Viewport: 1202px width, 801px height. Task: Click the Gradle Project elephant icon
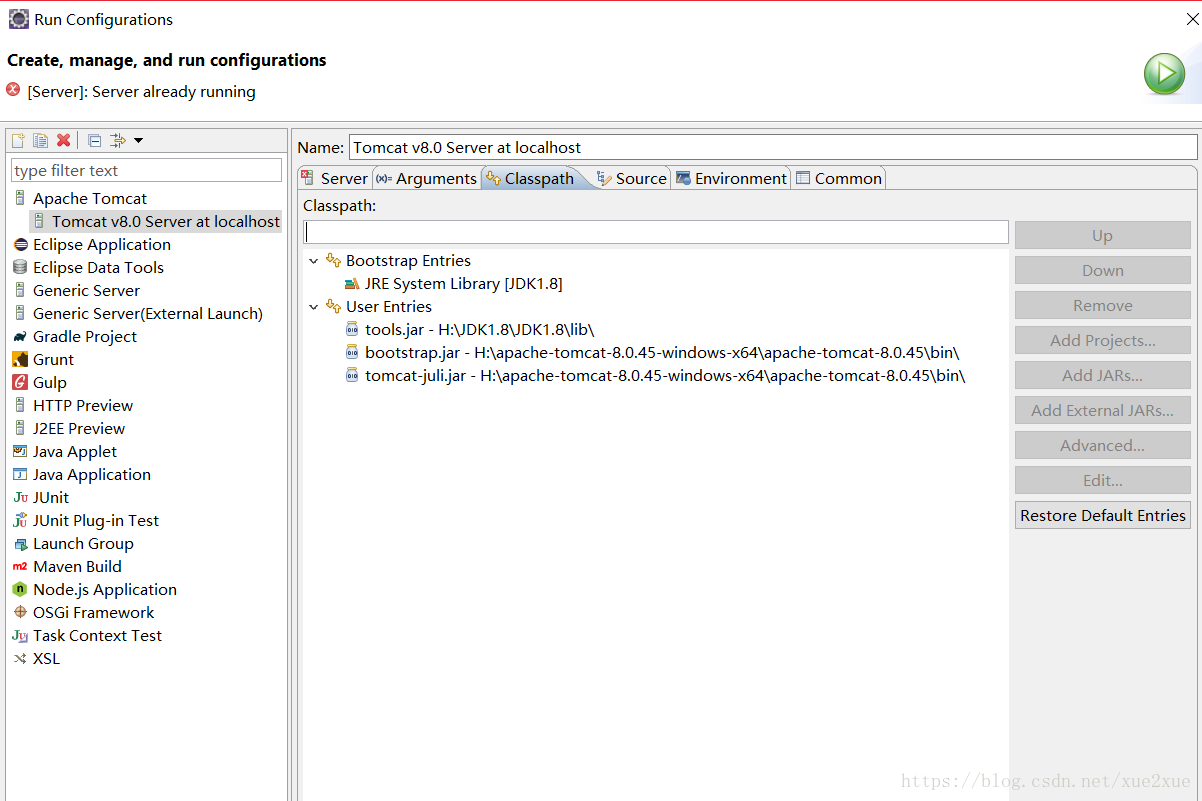coord(21,336)
